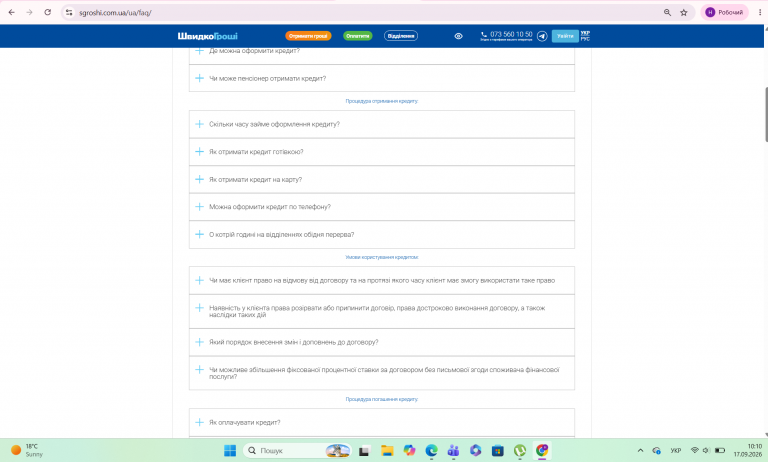Open File Explorer from taskbar

387,451
